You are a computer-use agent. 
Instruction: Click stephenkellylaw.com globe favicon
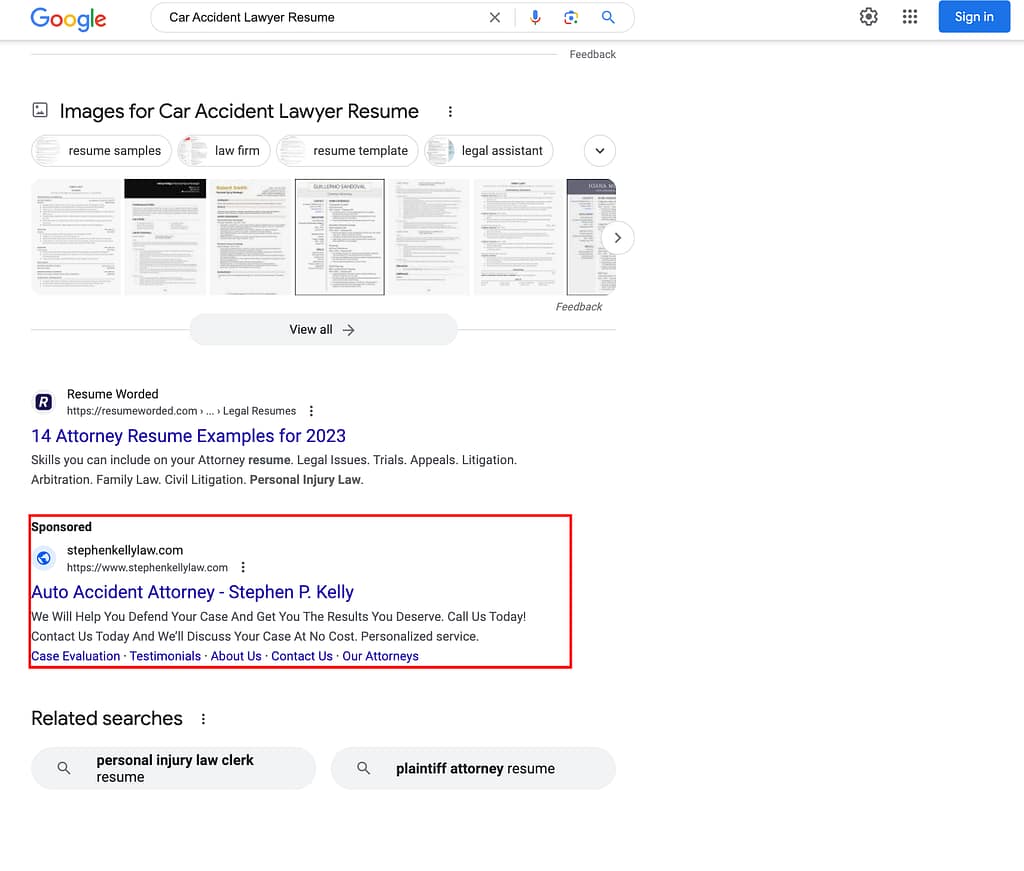coord(44,558)
